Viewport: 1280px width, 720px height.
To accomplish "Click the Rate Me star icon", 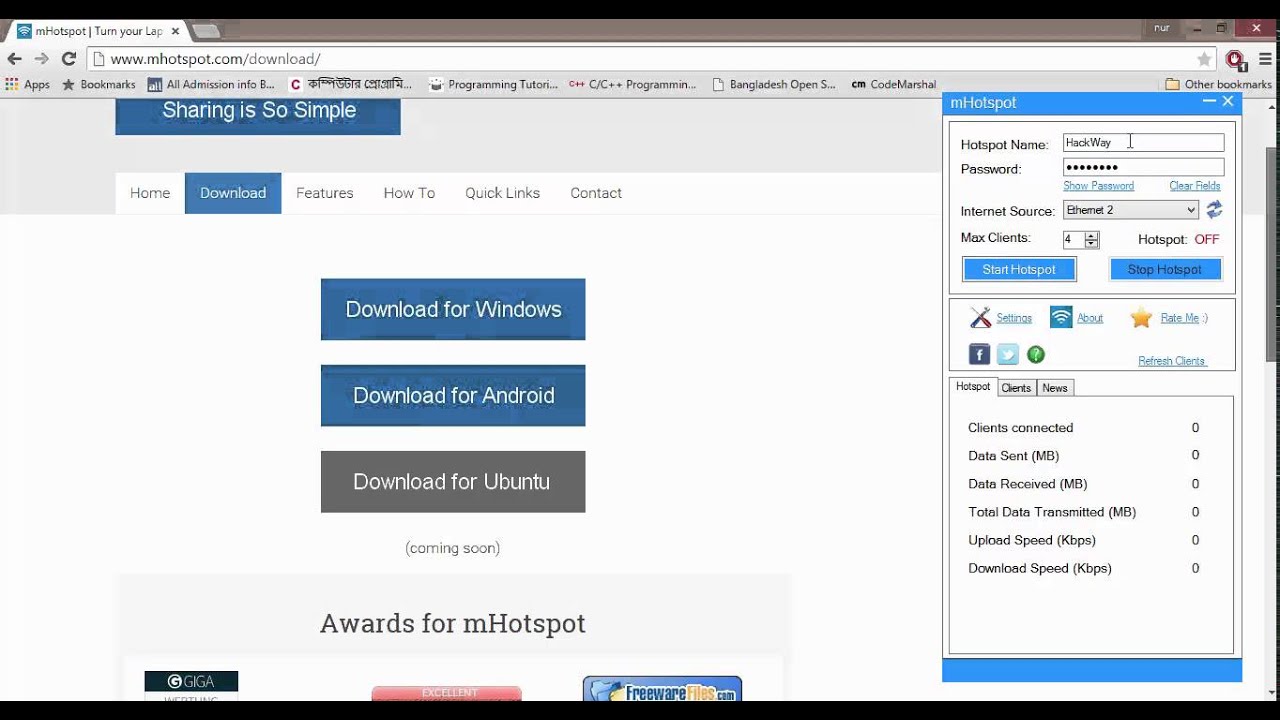I will (1141, 318).
